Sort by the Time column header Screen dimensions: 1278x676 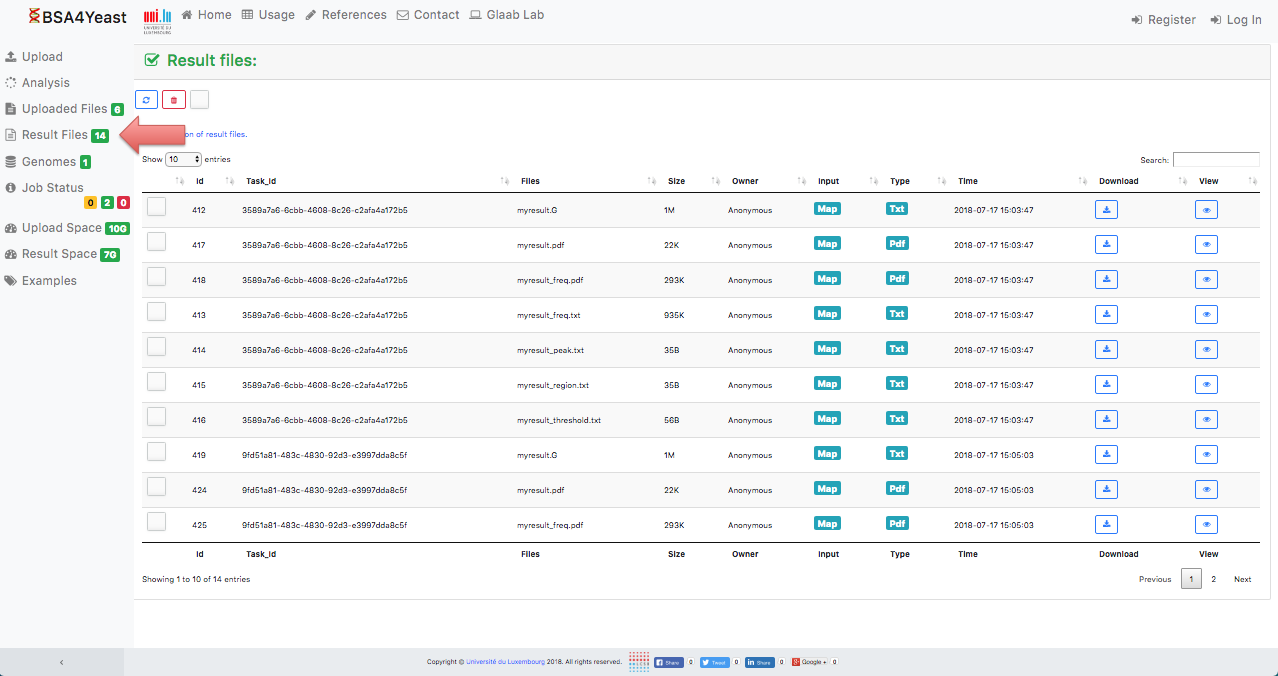click(967, 181)
